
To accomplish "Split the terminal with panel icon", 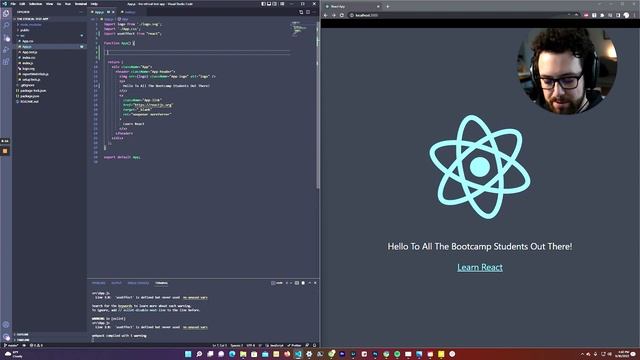I will [297, 283].
